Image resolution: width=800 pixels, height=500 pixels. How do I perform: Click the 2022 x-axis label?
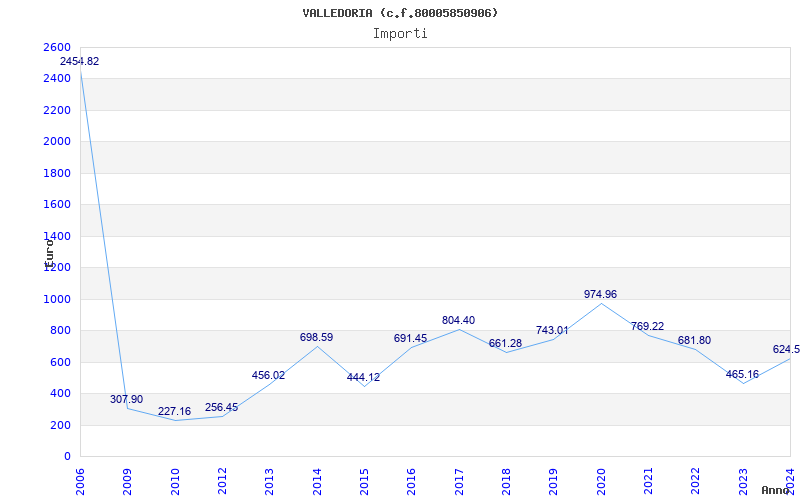click(x=695, y=482)
